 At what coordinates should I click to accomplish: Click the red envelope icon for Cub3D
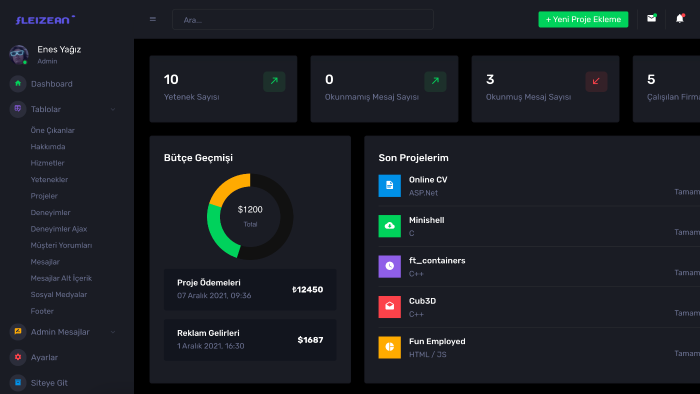click(x=390, y=307)
